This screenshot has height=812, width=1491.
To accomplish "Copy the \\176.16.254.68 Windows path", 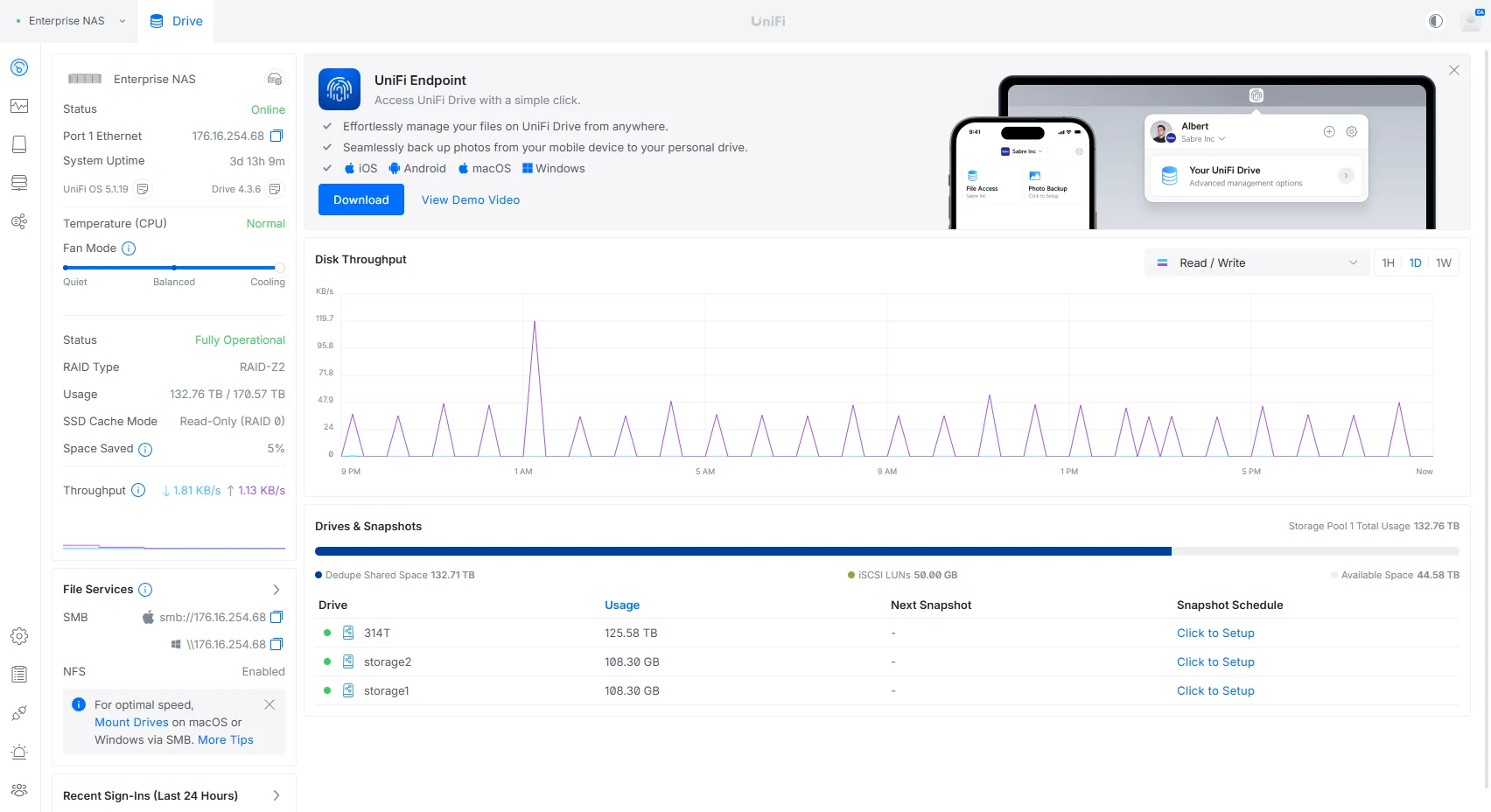I will pyautogui.click(x=276, y=644).
